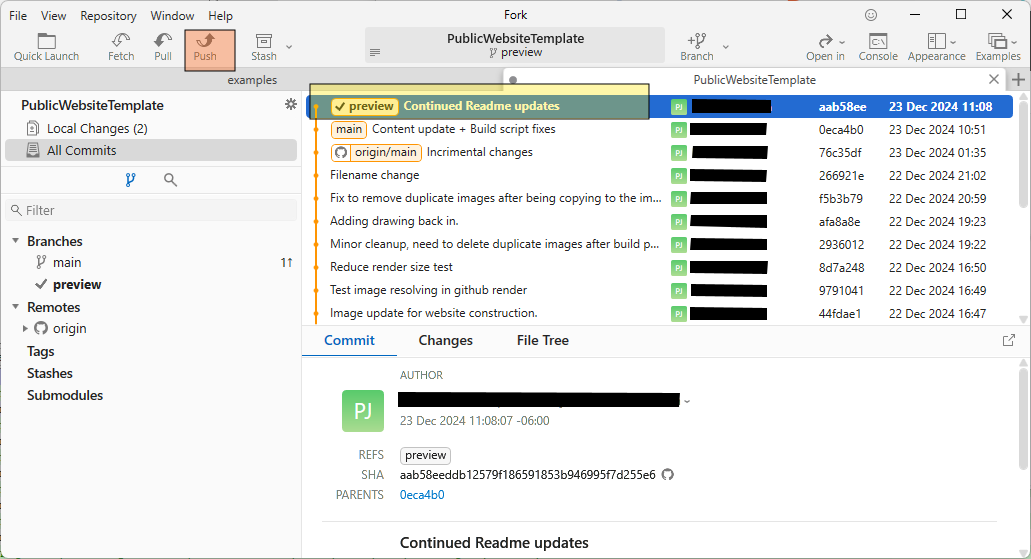Image resolution: width=1031 pixels, height=559 pixels.
Task: Open the commit on GitHub via the SHA icon
Action: click(668, 474)
